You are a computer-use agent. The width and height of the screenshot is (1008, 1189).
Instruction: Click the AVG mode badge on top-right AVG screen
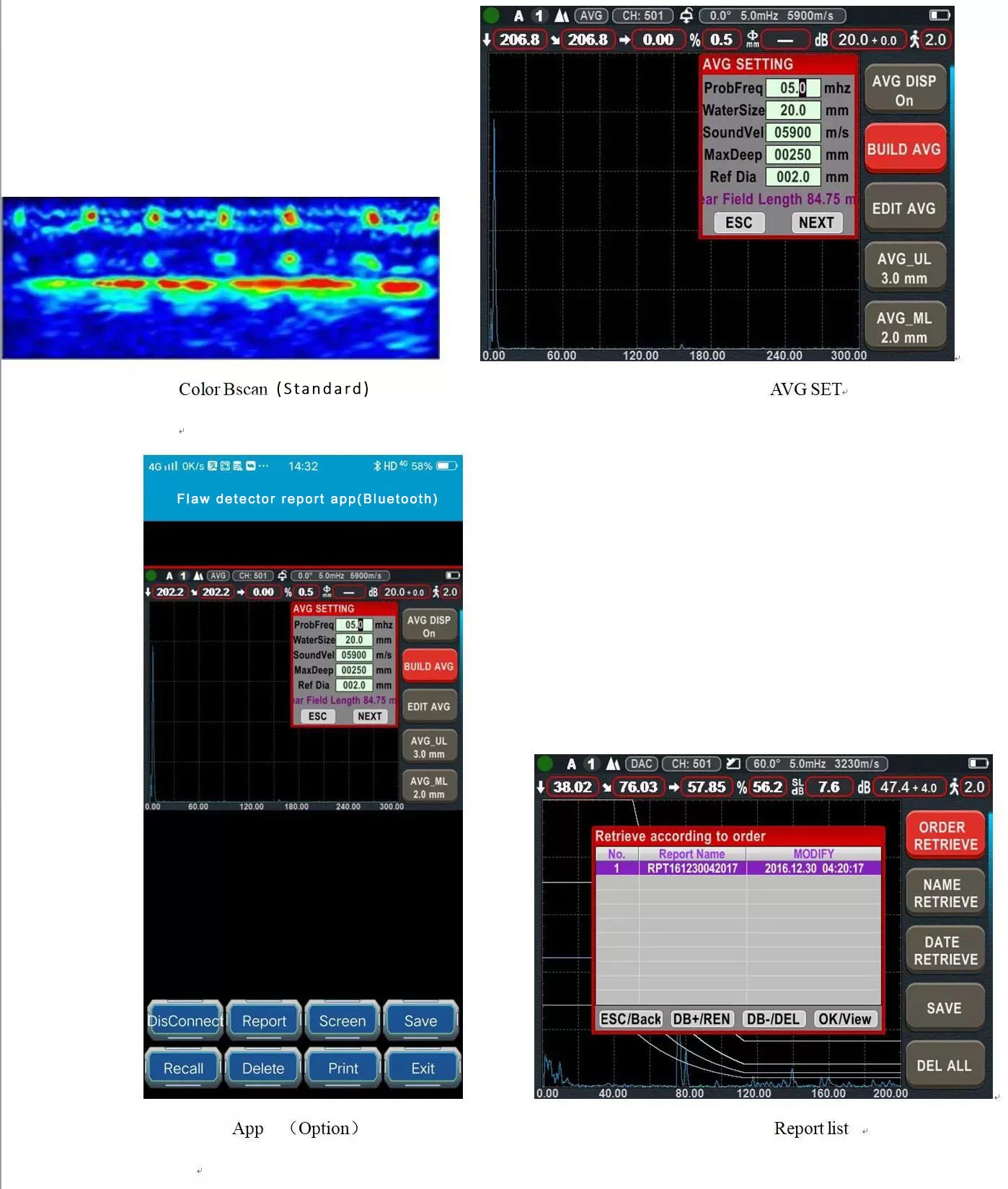pos(591,15)
